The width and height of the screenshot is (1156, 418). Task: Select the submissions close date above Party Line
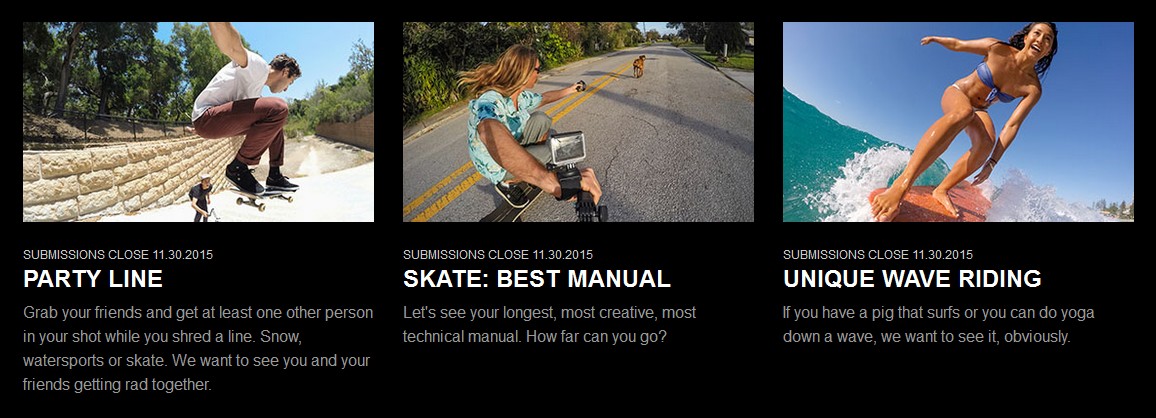point(118,254)
